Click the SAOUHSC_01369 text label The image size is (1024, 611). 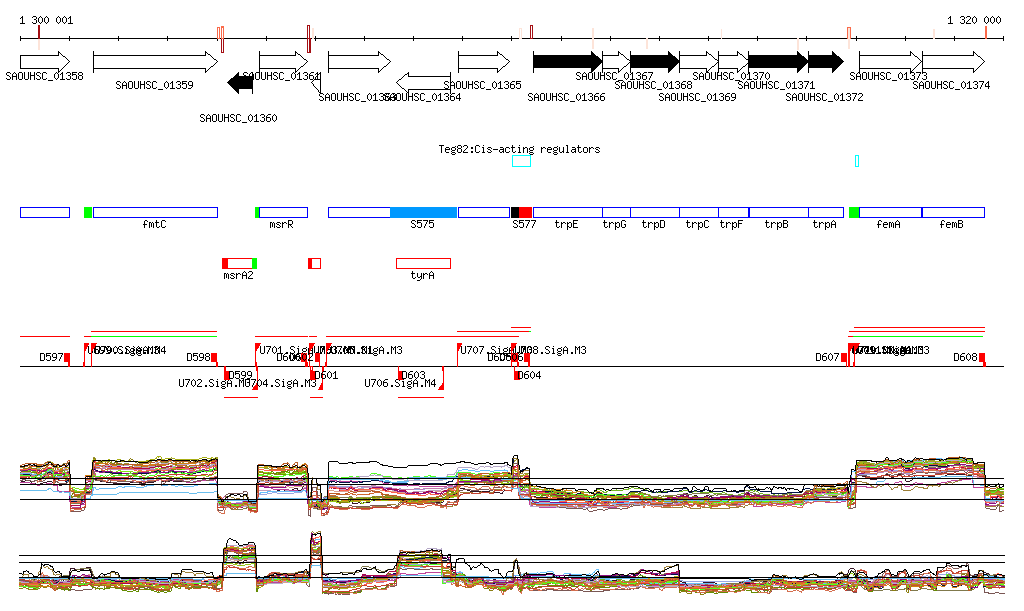click(697, 97)
